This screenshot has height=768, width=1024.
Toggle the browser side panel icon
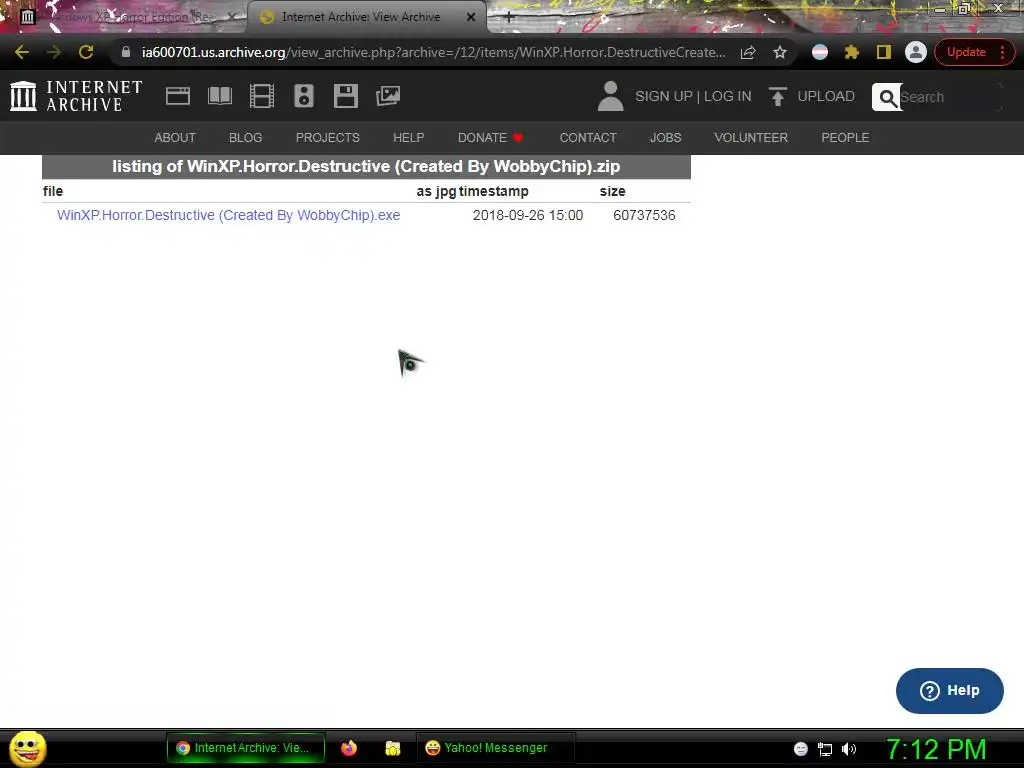(884, 52)
